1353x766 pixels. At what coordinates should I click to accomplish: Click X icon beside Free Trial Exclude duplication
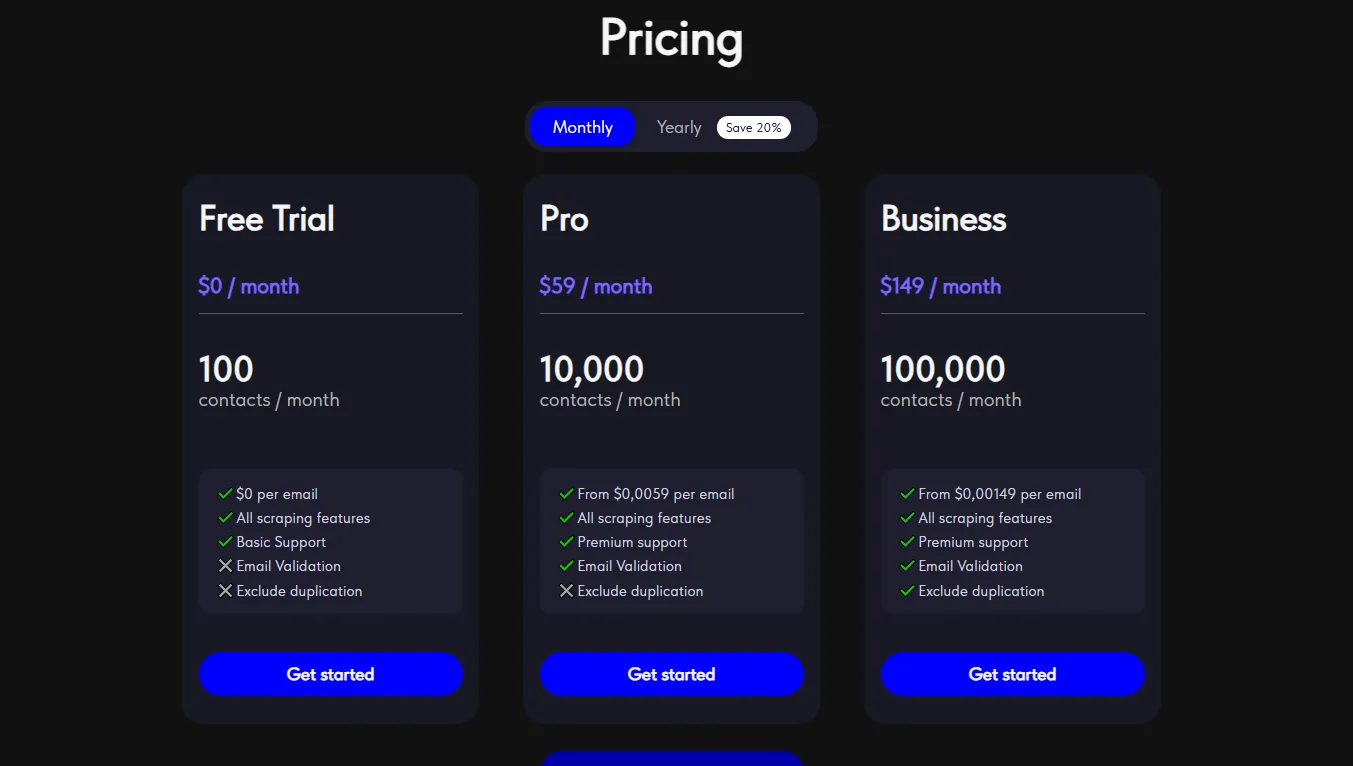point(225,591)
